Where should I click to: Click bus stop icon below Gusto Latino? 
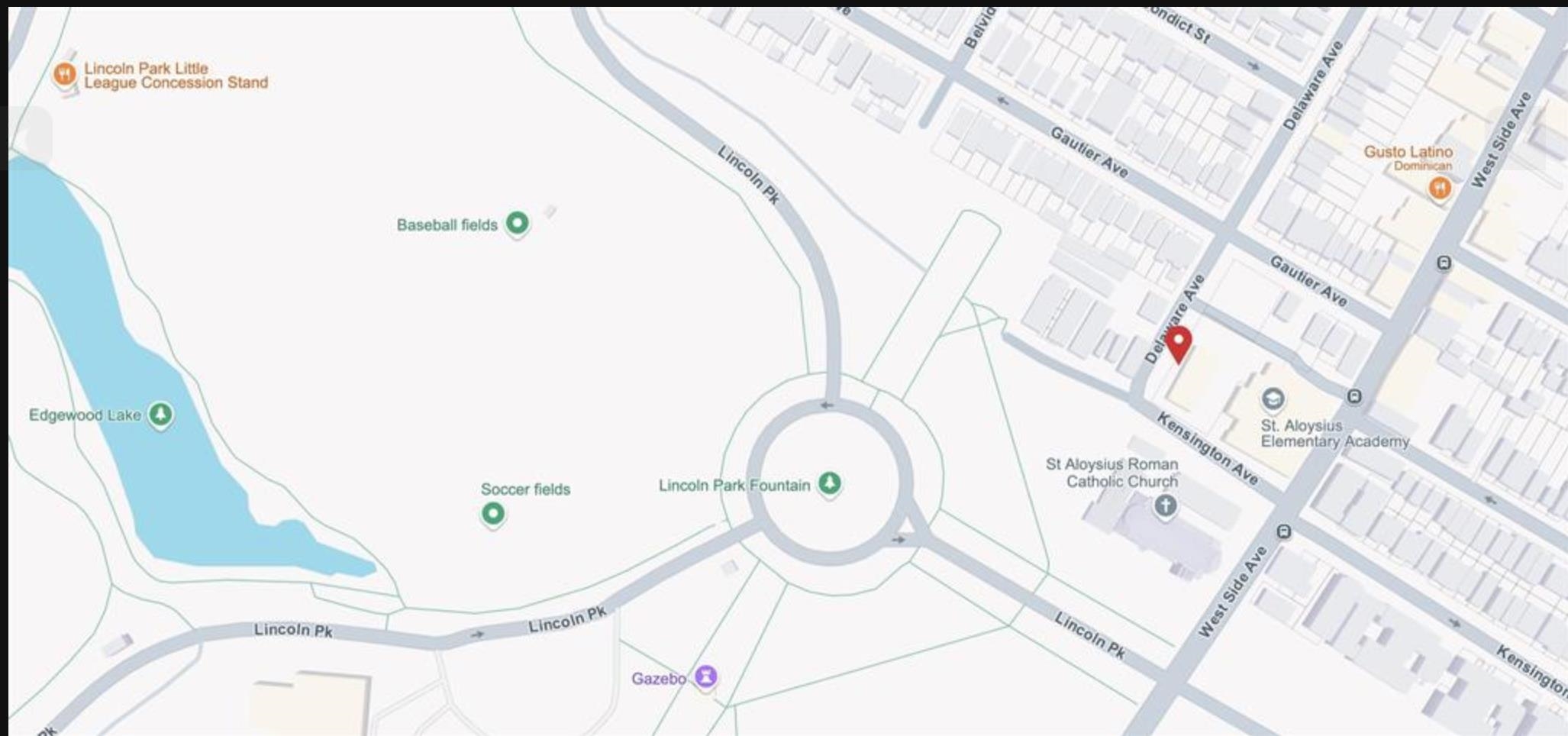(x=1444, y=263)
